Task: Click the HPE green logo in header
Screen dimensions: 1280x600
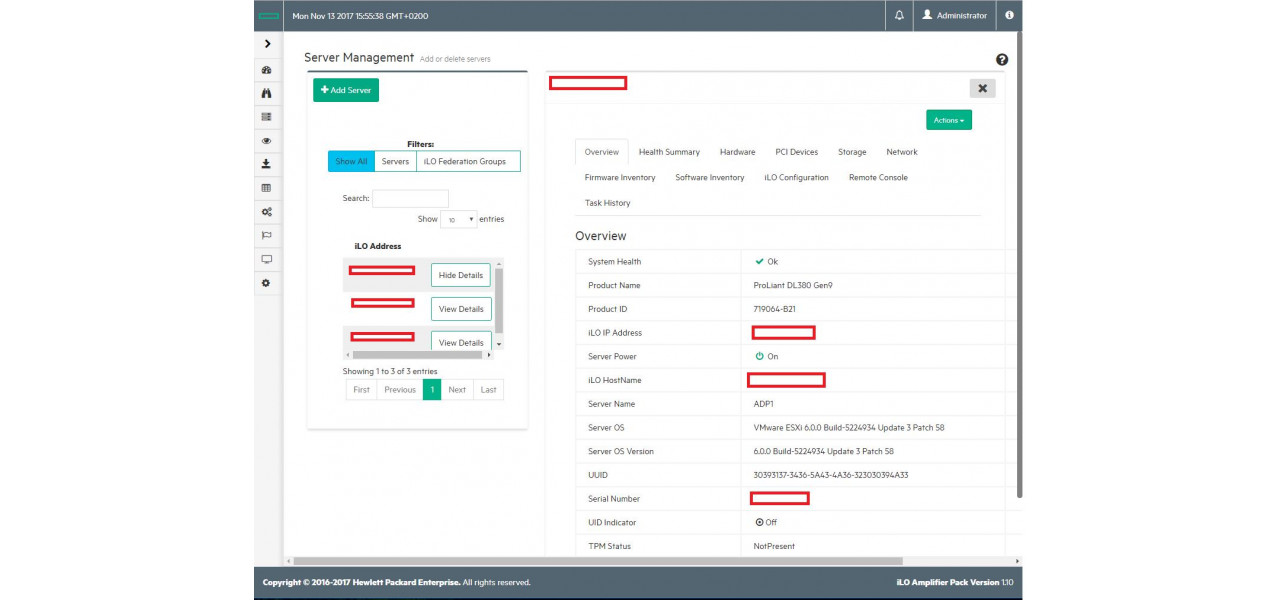Action: 269,16
